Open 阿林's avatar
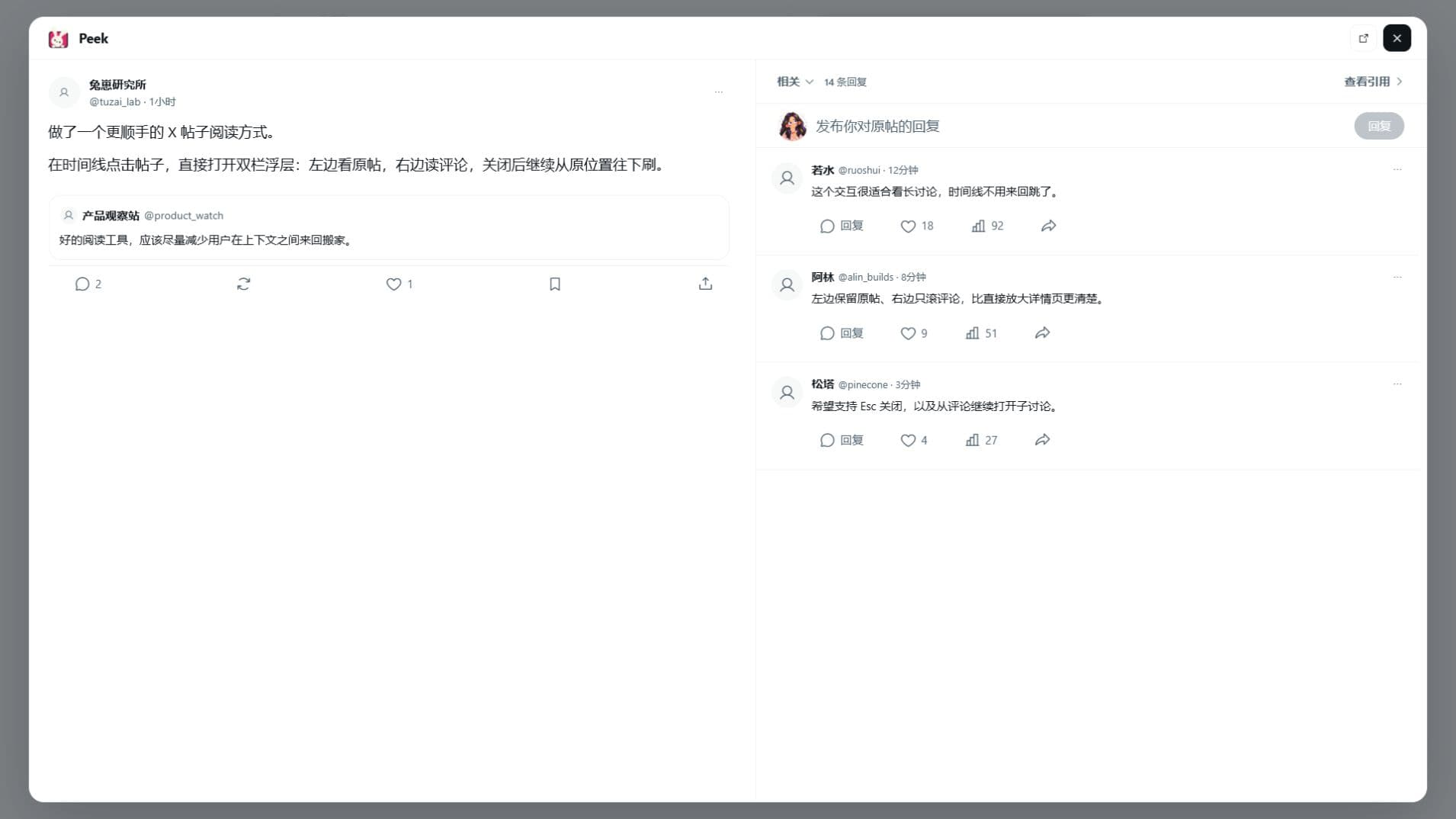The height and width of the screenshot is (819, 1456). click(787, 285)
